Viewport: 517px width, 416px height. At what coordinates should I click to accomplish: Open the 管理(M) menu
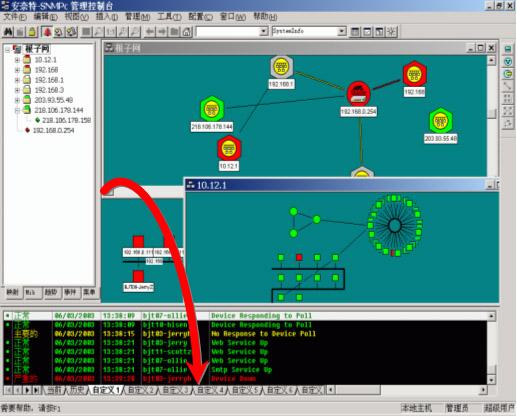[x=137, y=16]
